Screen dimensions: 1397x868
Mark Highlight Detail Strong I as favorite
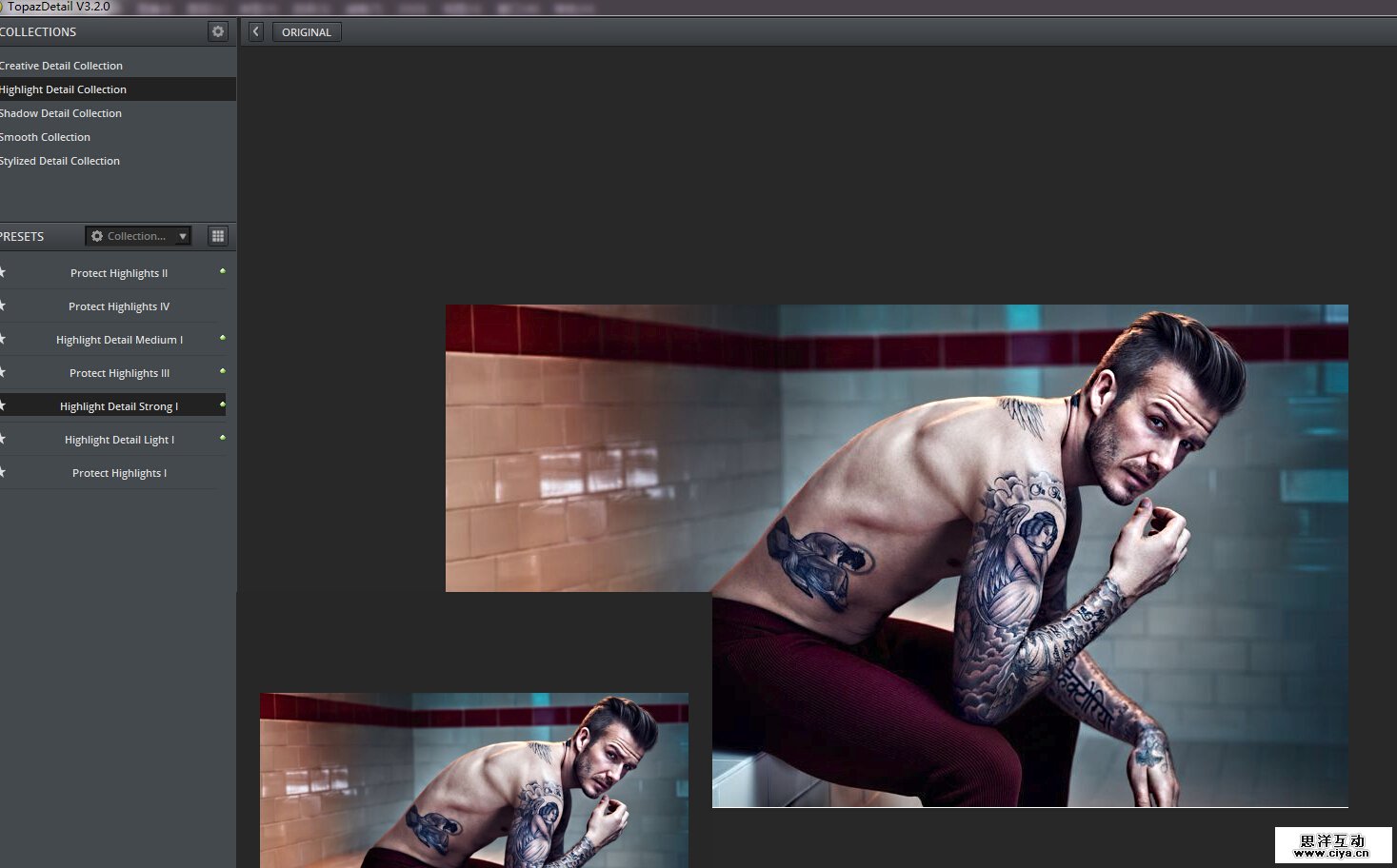[x=3, y=405]
